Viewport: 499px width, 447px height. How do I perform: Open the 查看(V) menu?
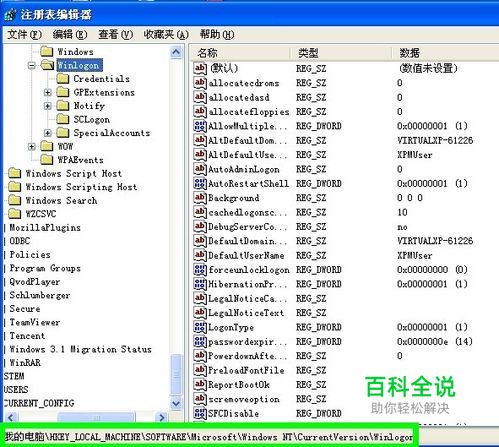coord(115,34)
